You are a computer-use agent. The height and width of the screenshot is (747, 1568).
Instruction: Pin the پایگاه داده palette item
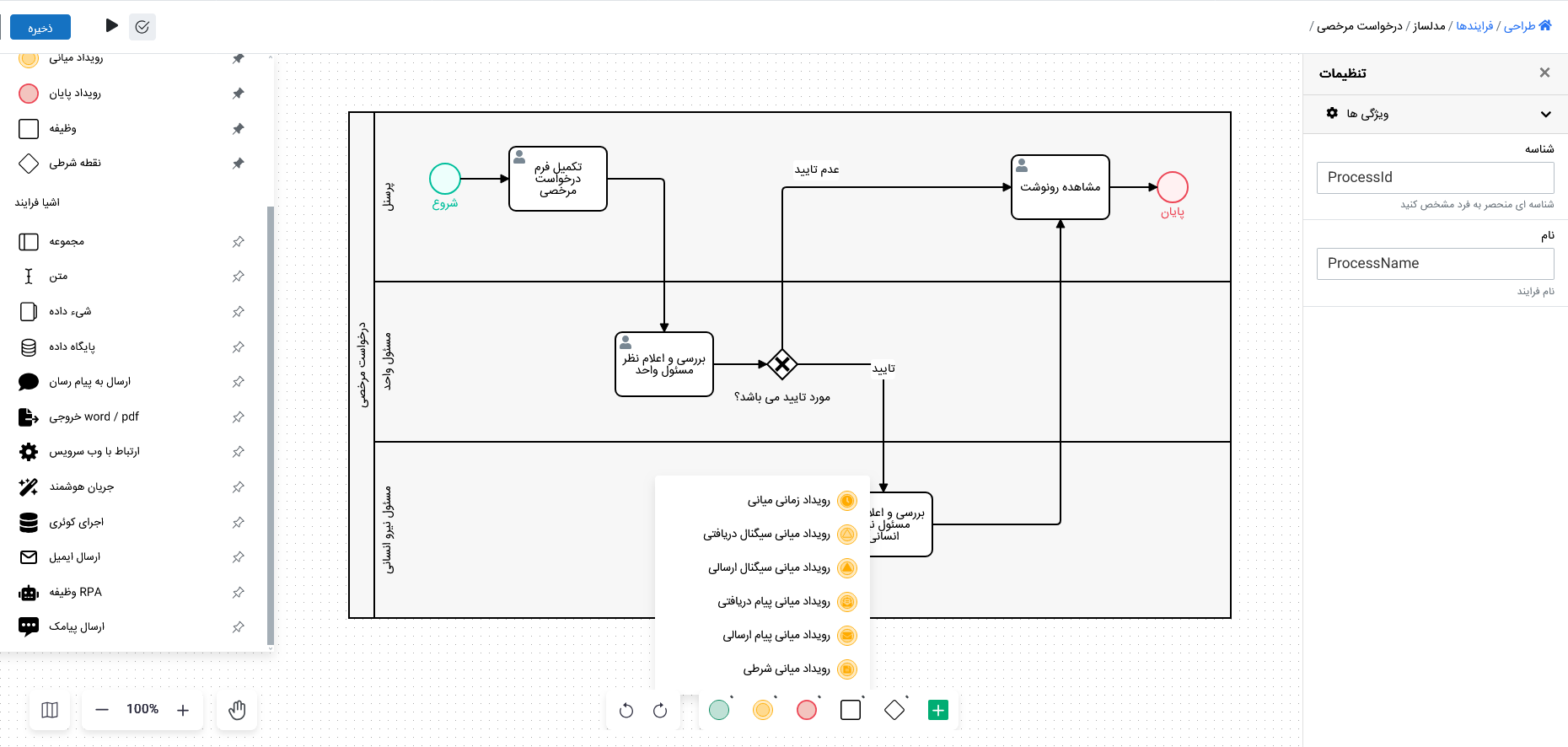coord(239,347)
